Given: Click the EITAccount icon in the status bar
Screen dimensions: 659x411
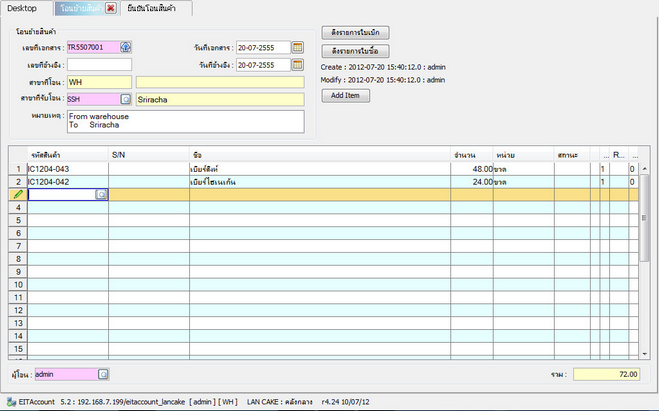Looking at the screenshot, I should [x=10, y=402].
